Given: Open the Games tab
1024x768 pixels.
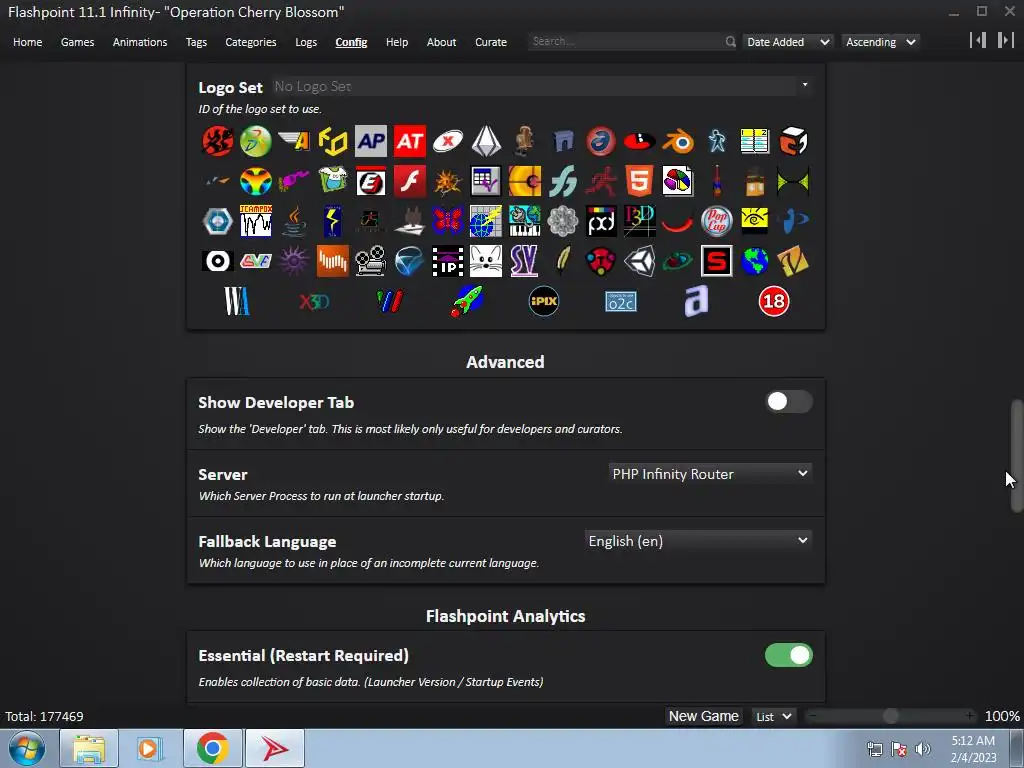Looking at the screenshot, I should click(78, 42).
